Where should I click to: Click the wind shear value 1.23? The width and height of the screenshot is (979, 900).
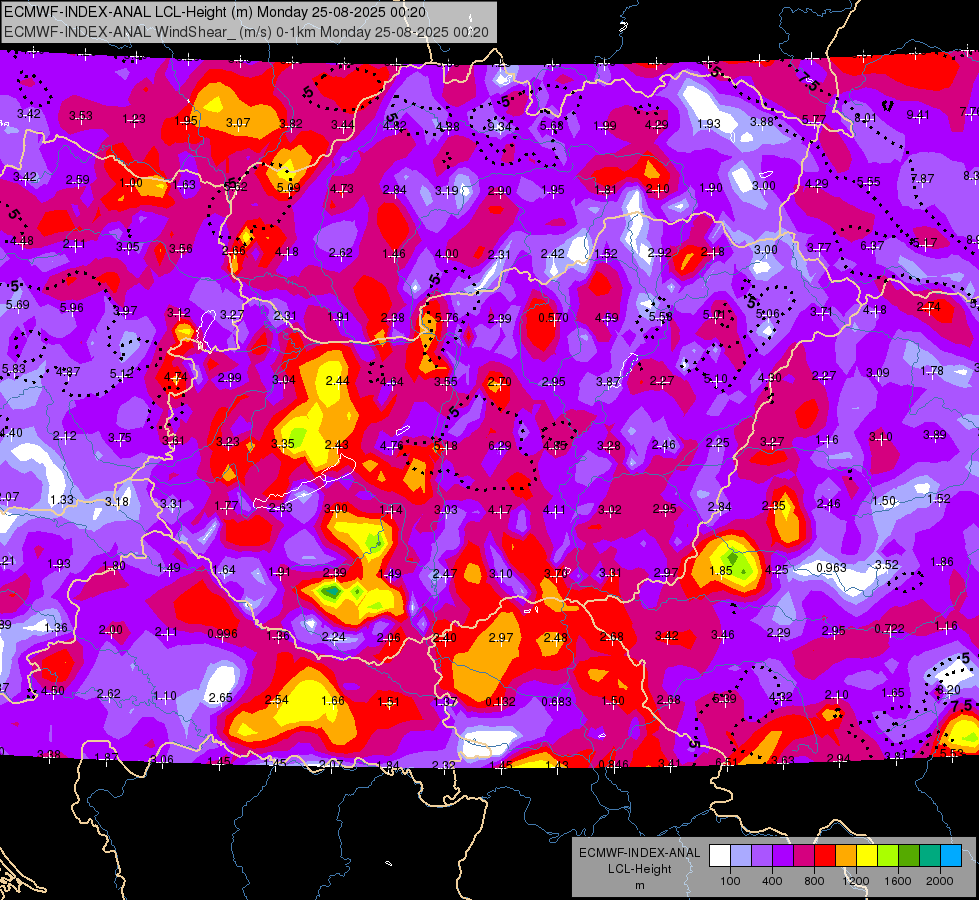(134, 119)
